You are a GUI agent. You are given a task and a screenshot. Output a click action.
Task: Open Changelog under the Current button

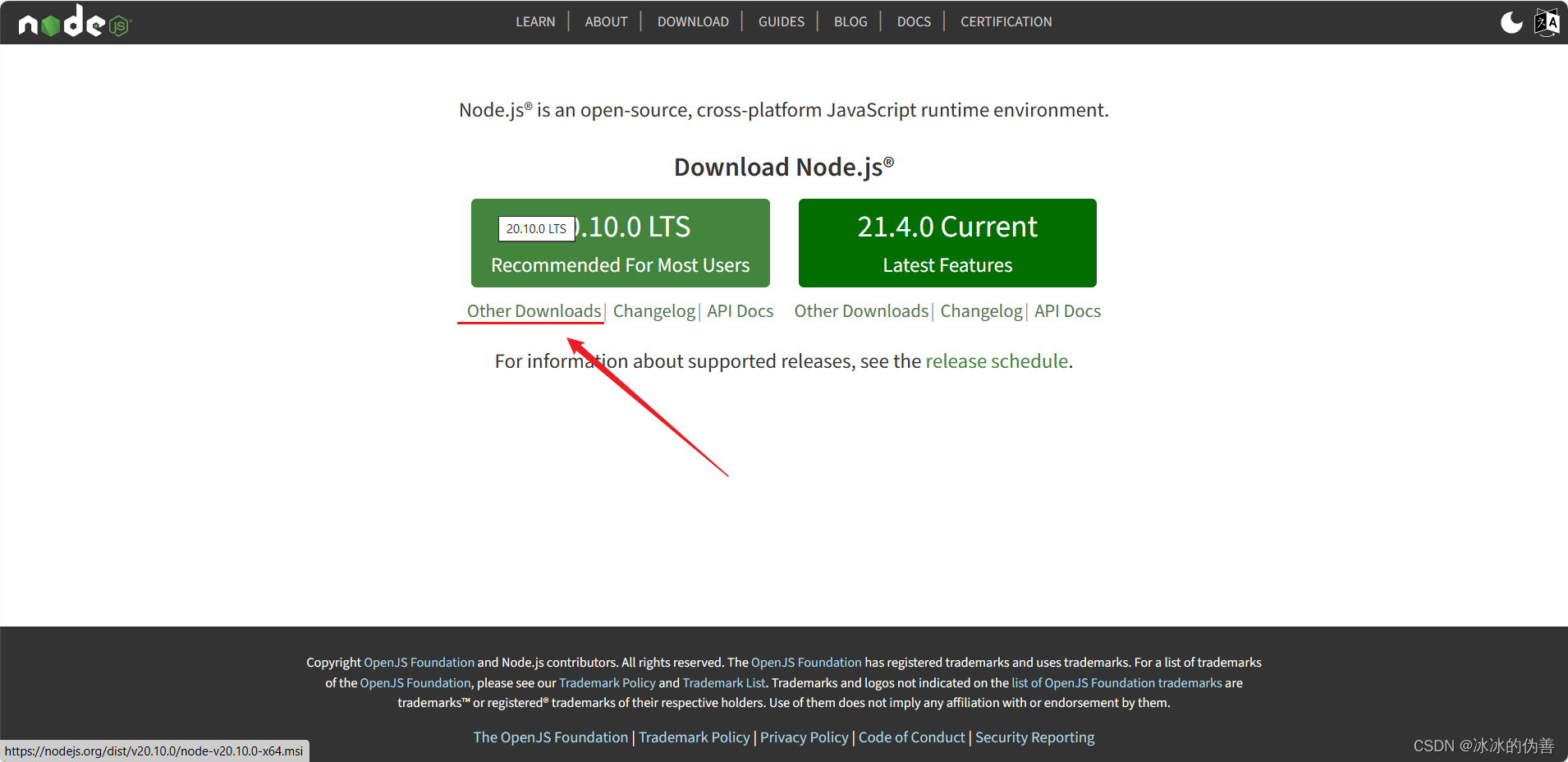[x=981, y=311]
